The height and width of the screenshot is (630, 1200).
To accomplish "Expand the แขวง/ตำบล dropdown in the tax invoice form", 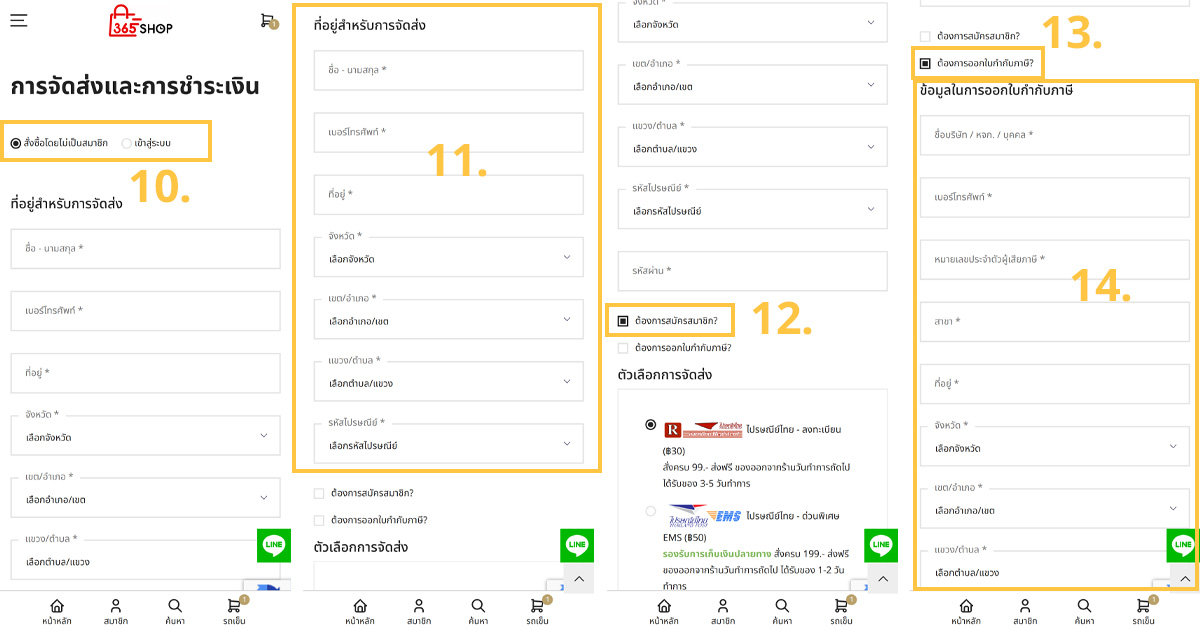I will coord(1055,571).
